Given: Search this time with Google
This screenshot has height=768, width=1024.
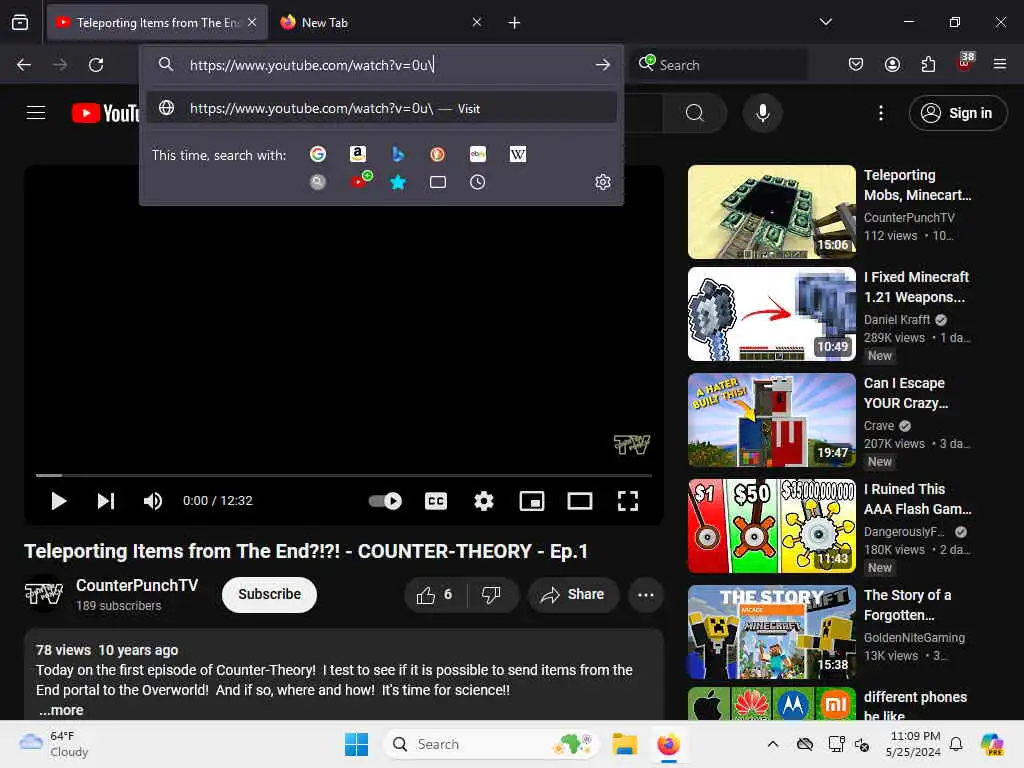Looking at the screenshot, I should [x=318, y=154].
